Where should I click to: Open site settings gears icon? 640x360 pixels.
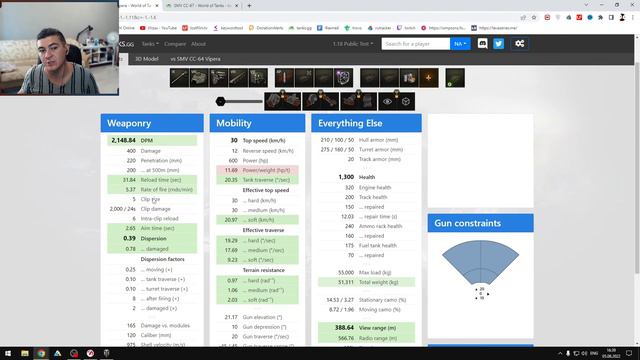520,44
